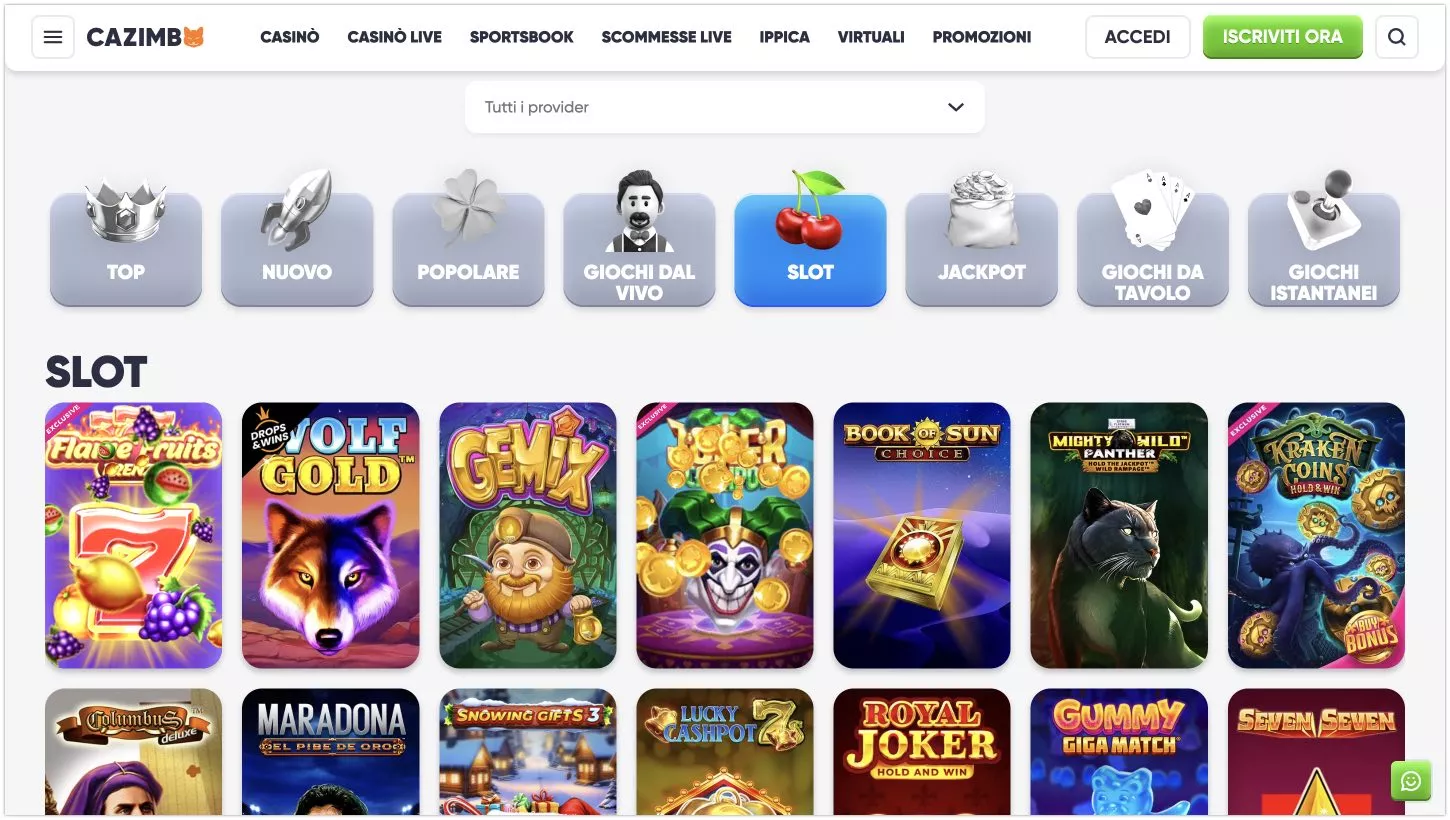The image size is (1450, 820).
Task: Open the PROMOZIONI menu item
Action: point(982,37)
